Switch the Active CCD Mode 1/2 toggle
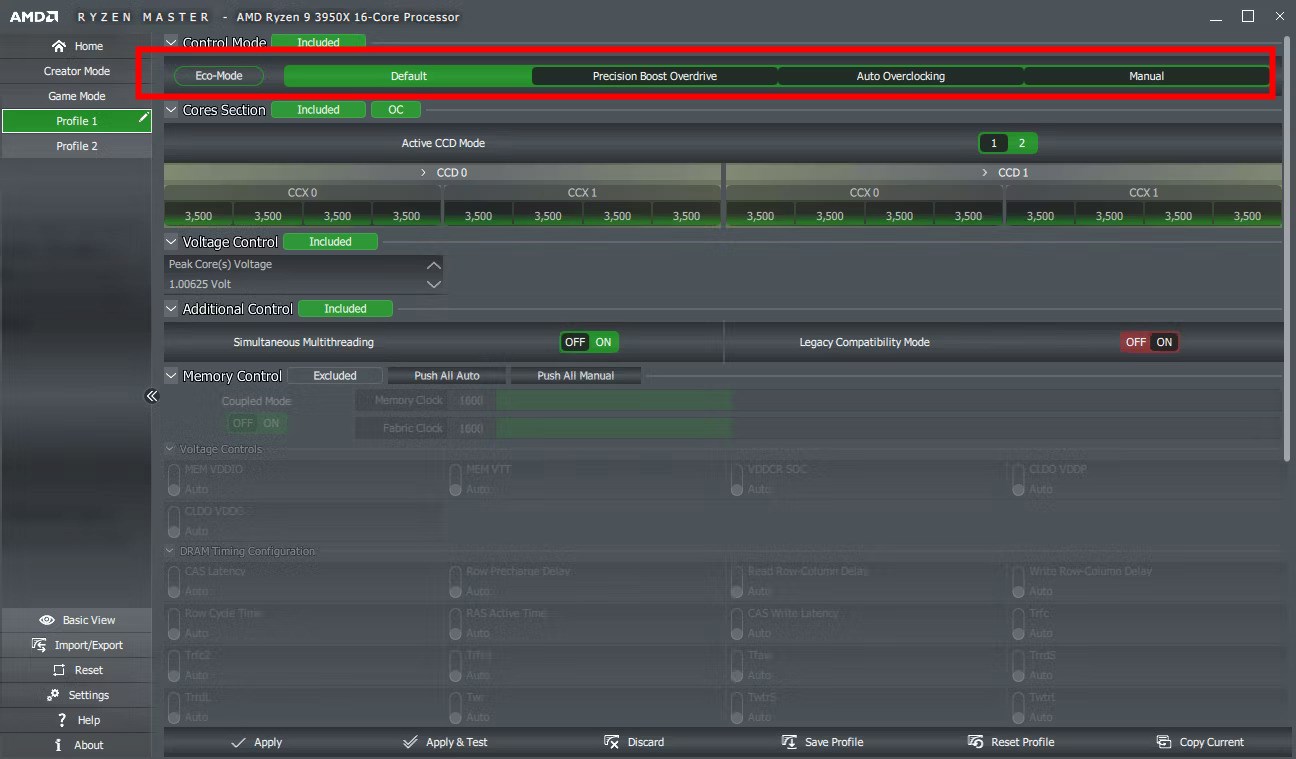Viewport: 1296px width, 759px height. tap(1008, 143)
